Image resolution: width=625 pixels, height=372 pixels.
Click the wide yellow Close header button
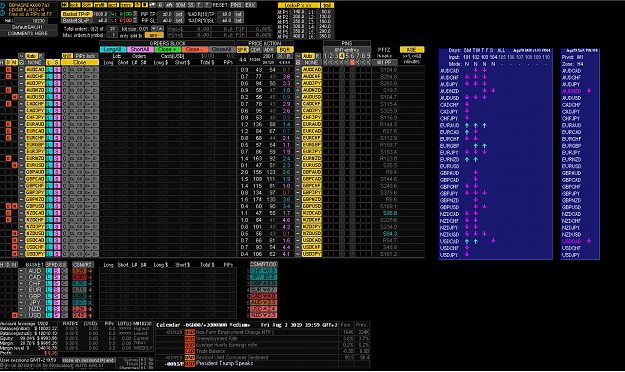80,62
